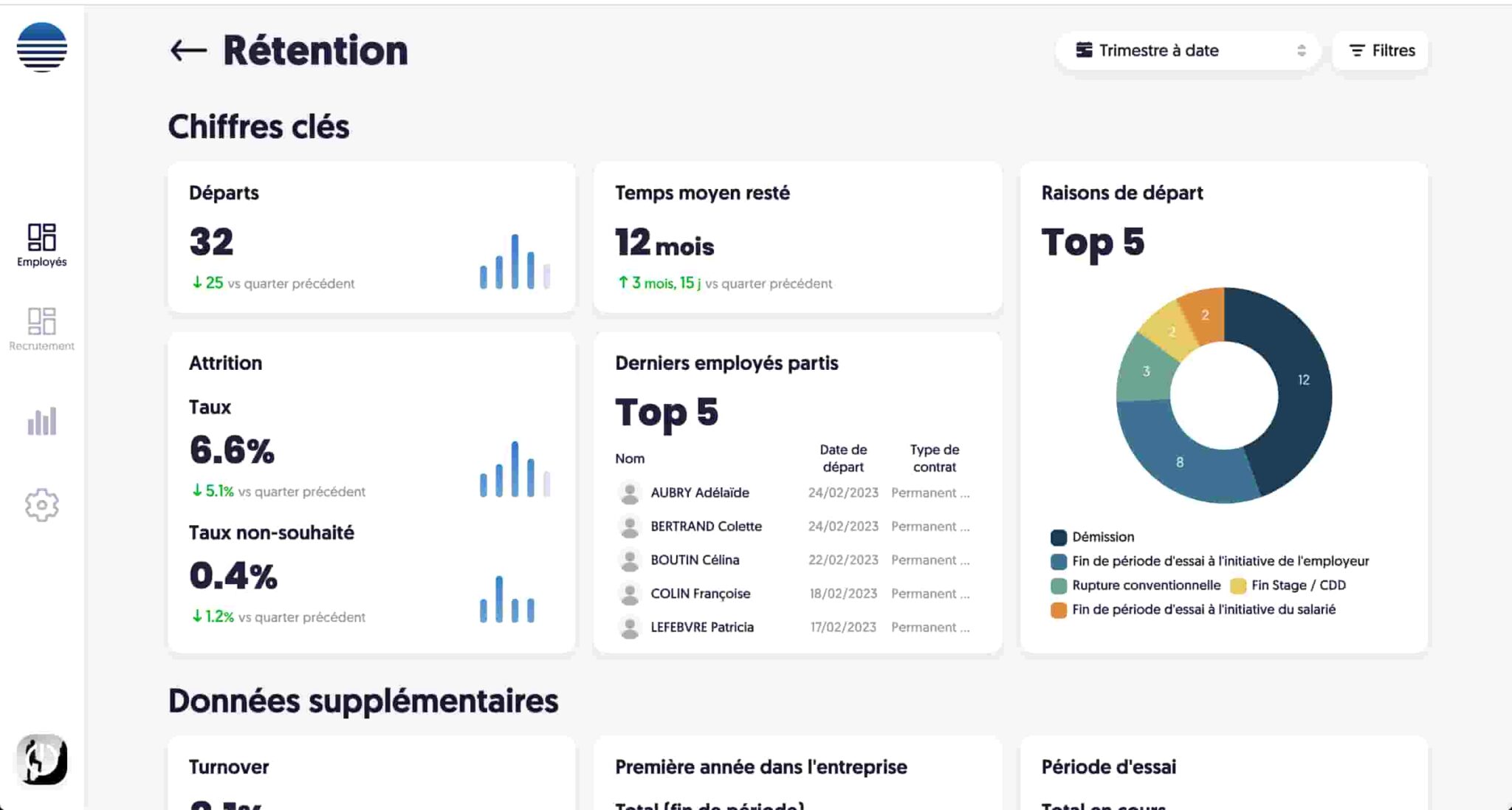Toggle the Démission legend entry

coord(1102,537)
